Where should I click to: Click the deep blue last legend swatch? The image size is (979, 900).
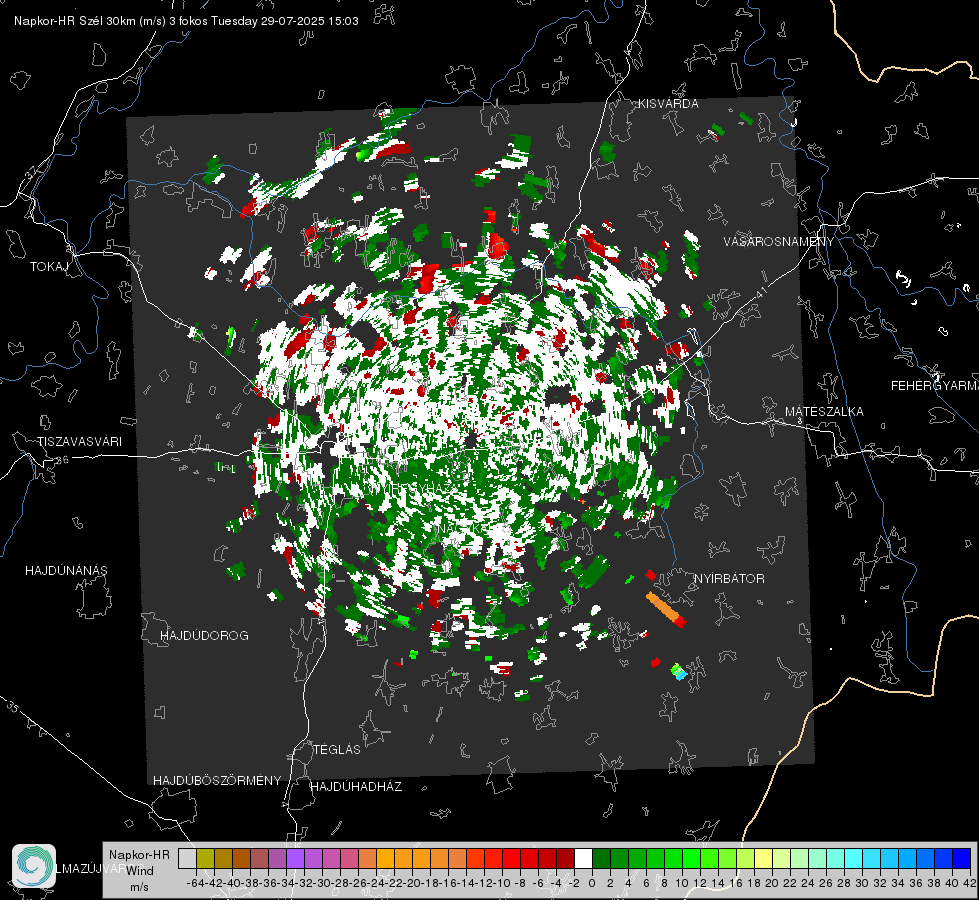(x=962, y=858)
